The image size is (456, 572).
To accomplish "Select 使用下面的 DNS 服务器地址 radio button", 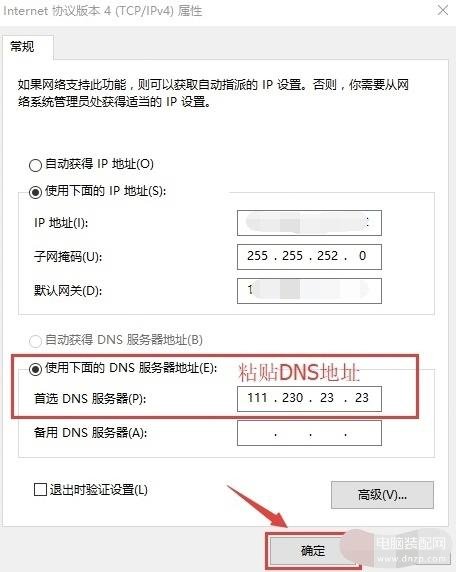I will [x=35, y=369].
